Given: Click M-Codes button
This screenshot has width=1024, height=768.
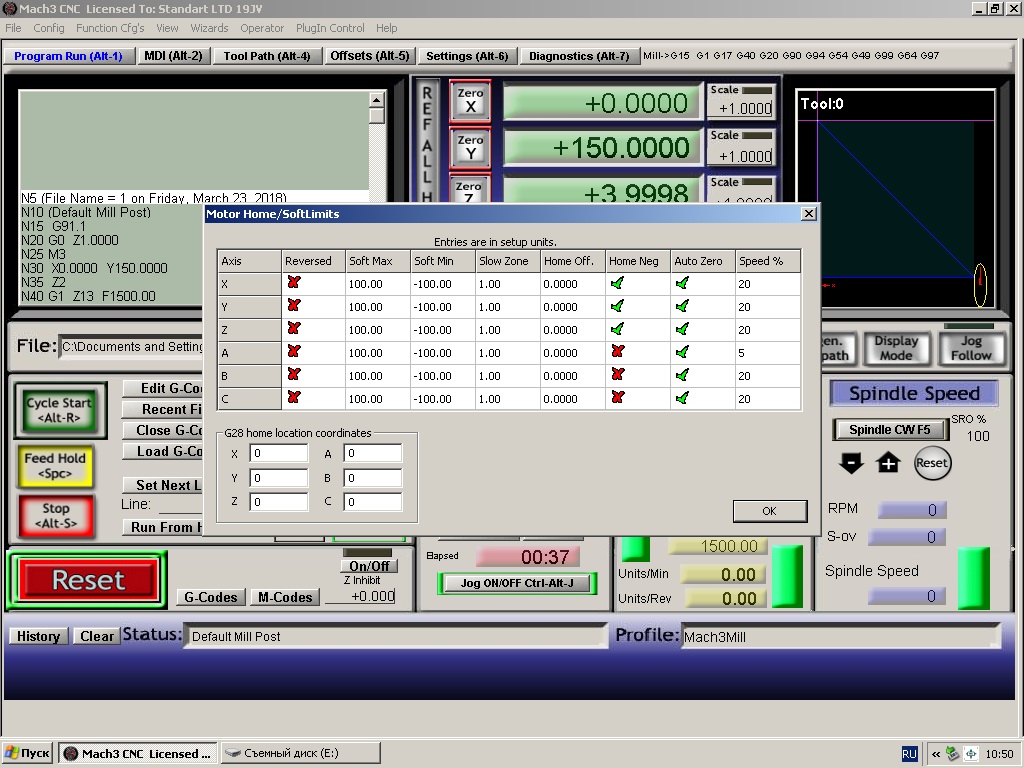Looking at the screenshot, I should click(285, 597).
